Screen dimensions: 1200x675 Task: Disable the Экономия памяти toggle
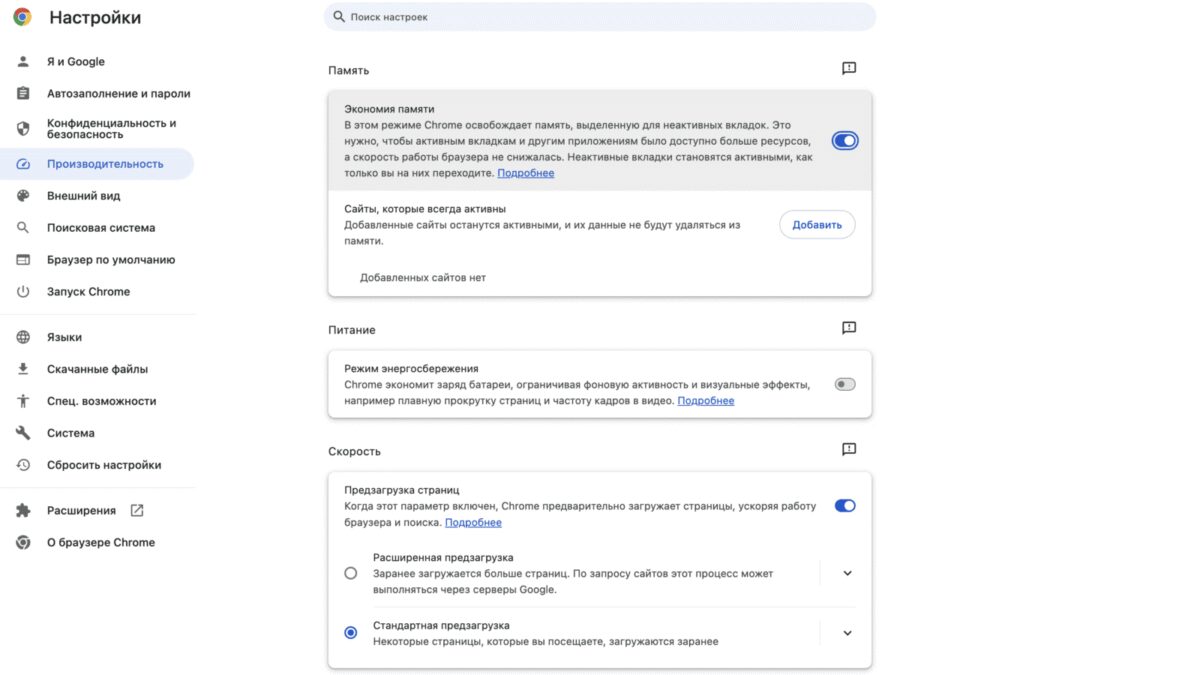(x=844, y=140)
